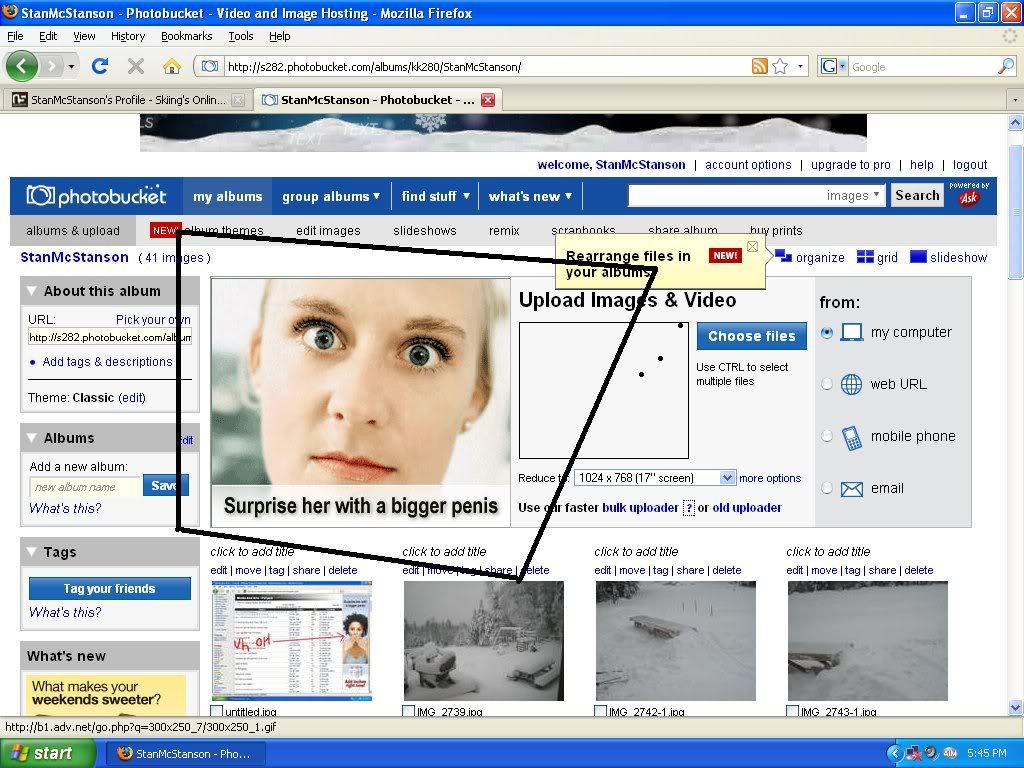Select the mobile phone upload source

coord(827,436)
